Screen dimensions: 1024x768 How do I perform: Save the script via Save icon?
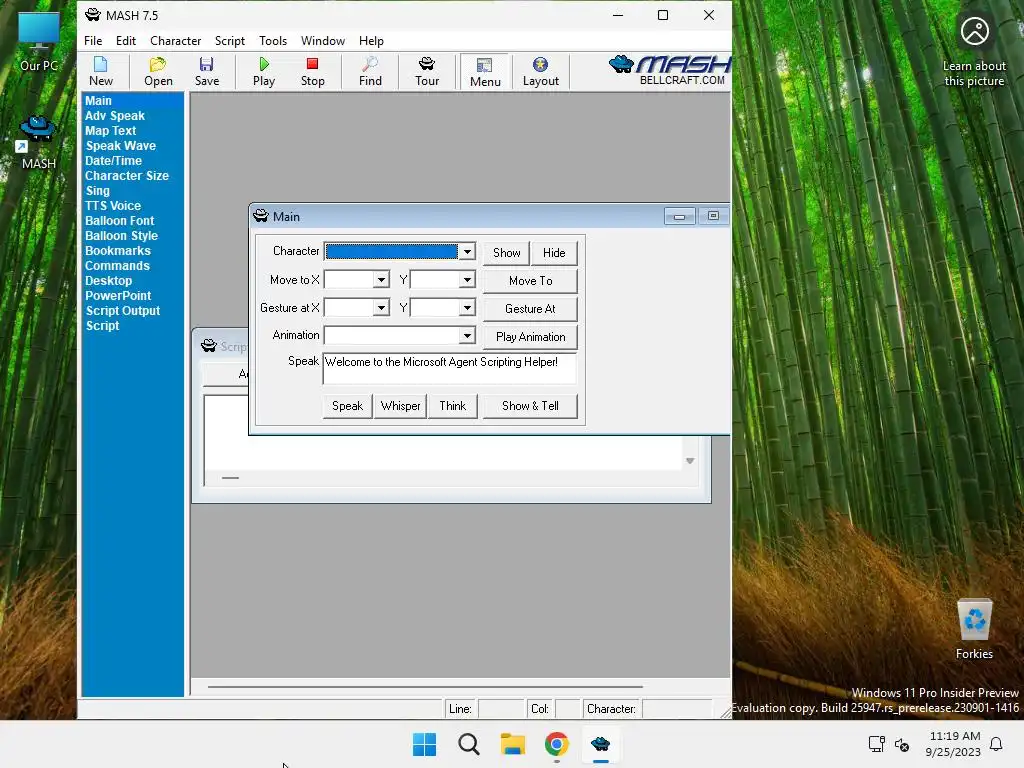(x=206, y=71)
